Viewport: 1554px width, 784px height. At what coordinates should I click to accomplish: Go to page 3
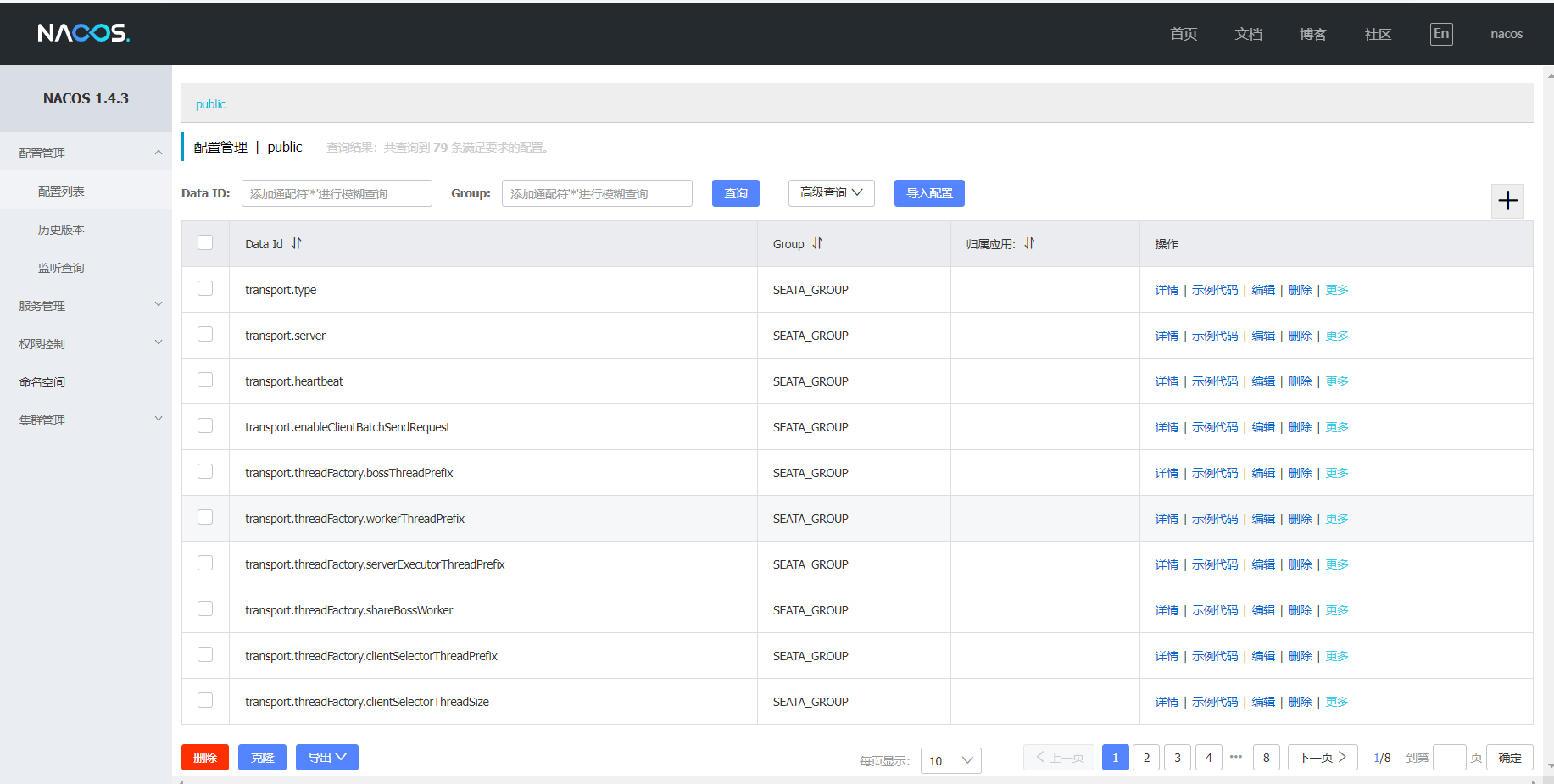[1178, 758]
